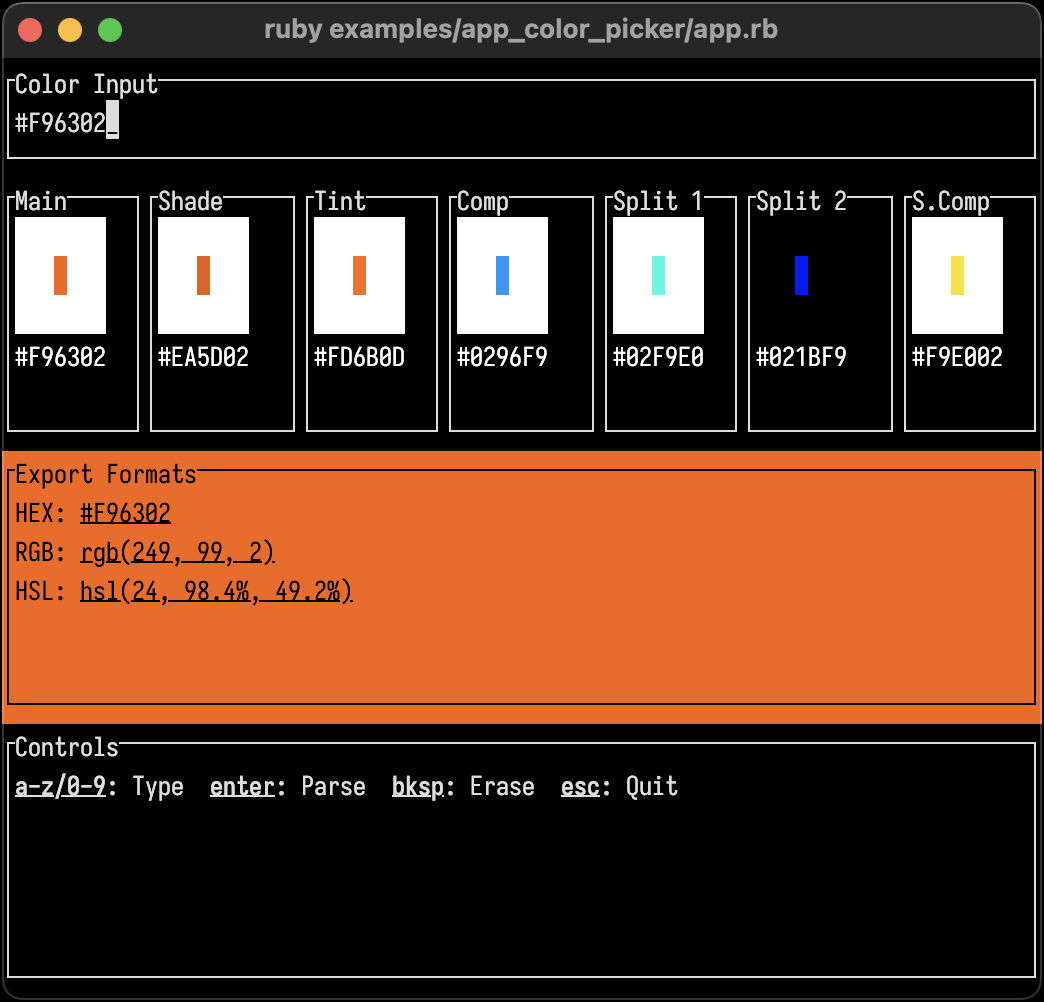Select the Main color swatch
This screenshot has height=1002, width=1044.
pos(61,275)
